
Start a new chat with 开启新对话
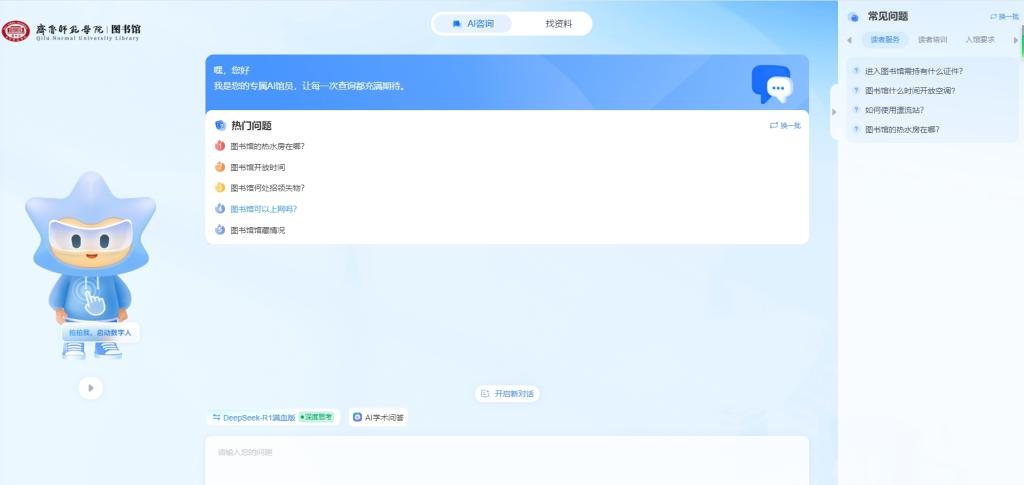click(507, 394)
